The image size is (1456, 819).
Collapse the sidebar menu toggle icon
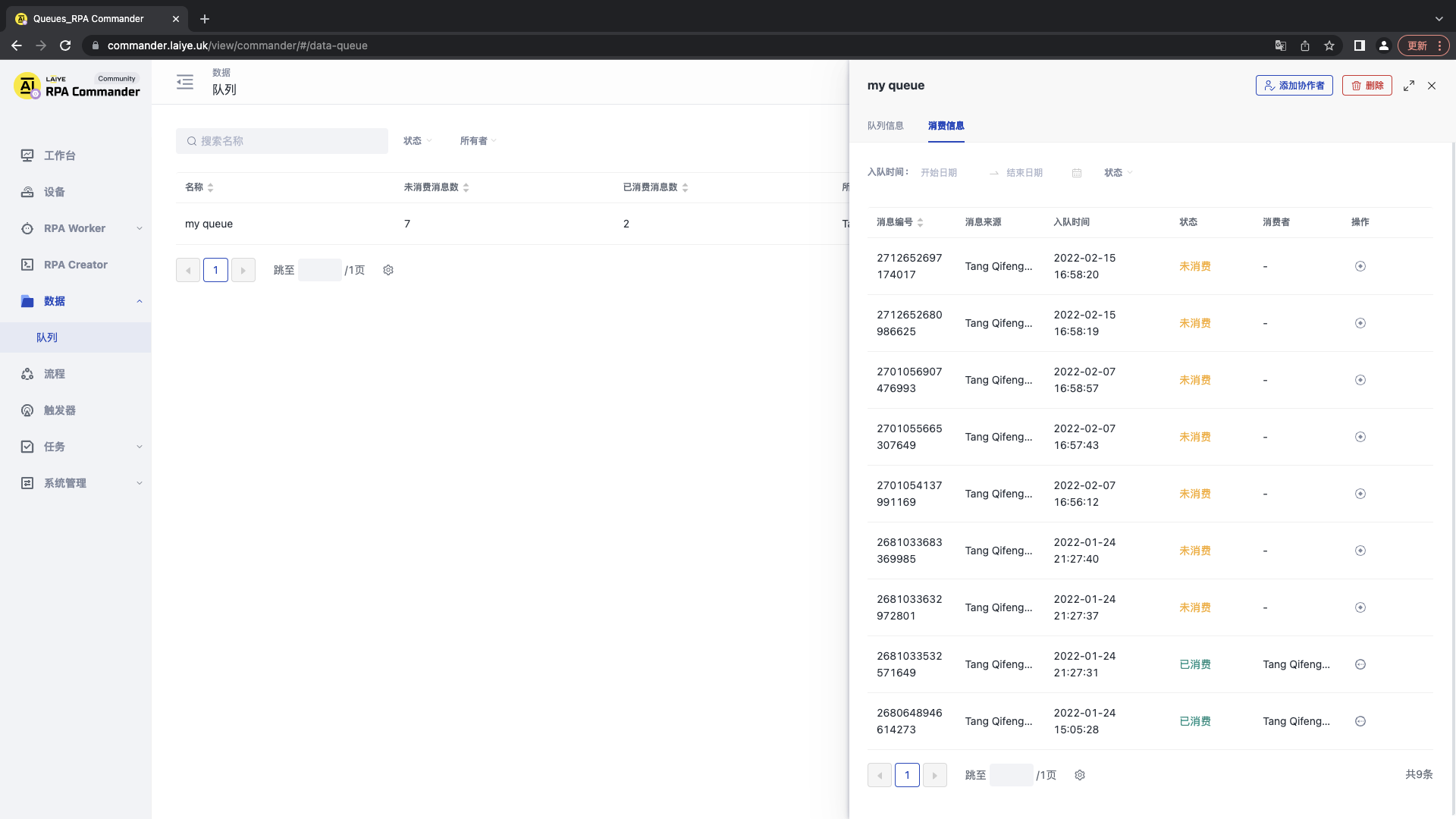[185, 82]
